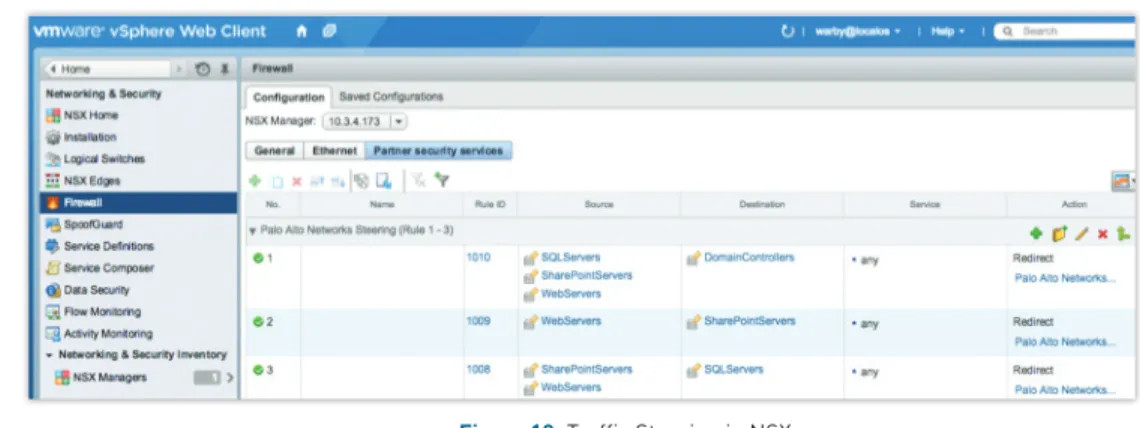The image size is (1140, 428).
Task: Click the green add rule toolbar icon
Action: 254,182
